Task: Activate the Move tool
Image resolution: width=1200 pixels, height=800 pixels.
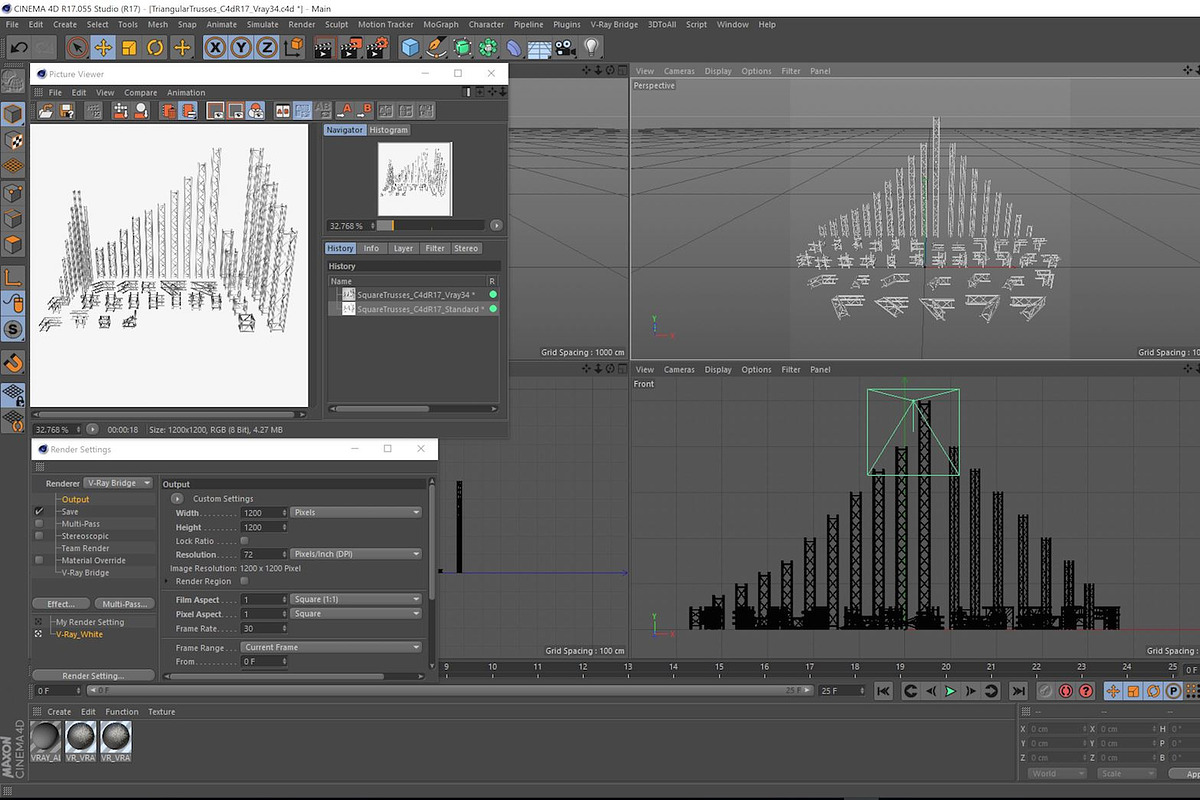Action: click(103, 47)
